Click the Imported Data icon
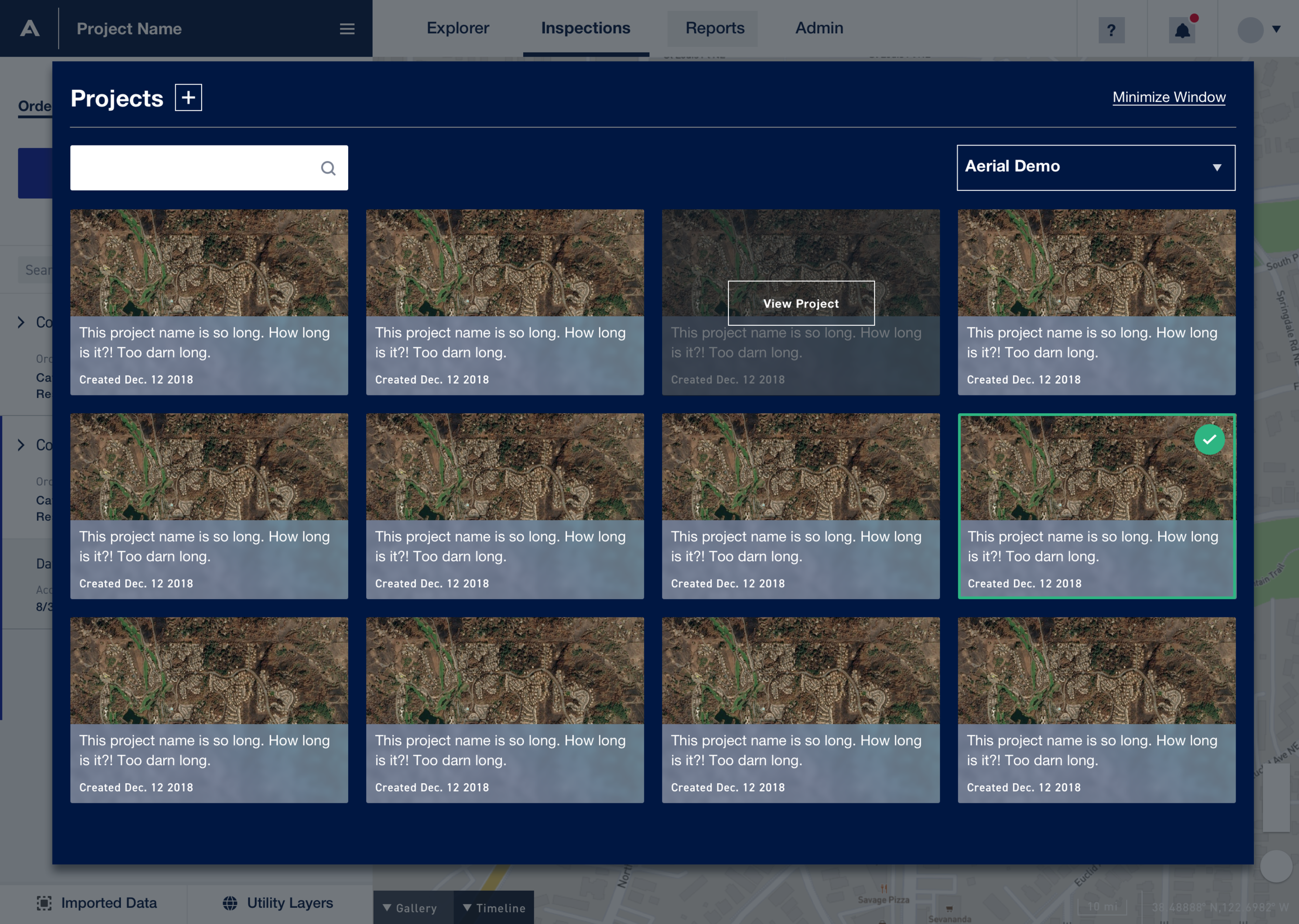1299x924 pixels. [44, 903]
